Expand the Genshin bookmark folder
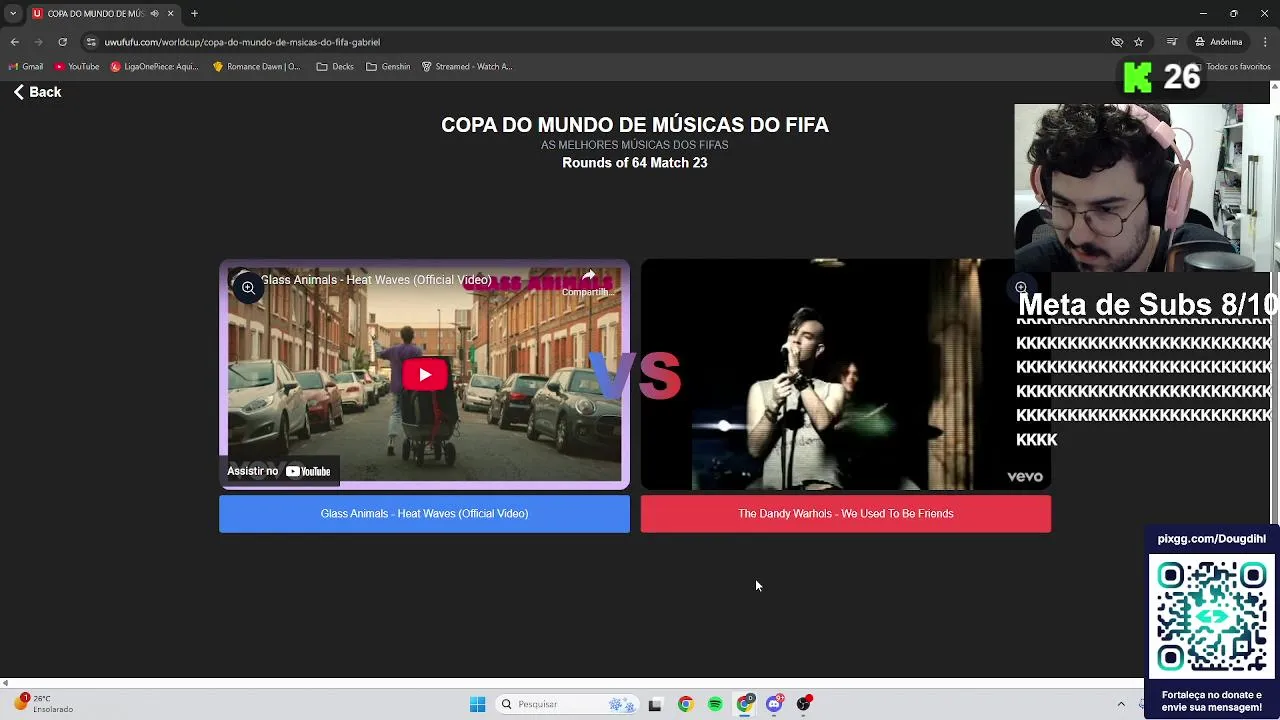Viewport: 1280px width, 720px height. 388,67
